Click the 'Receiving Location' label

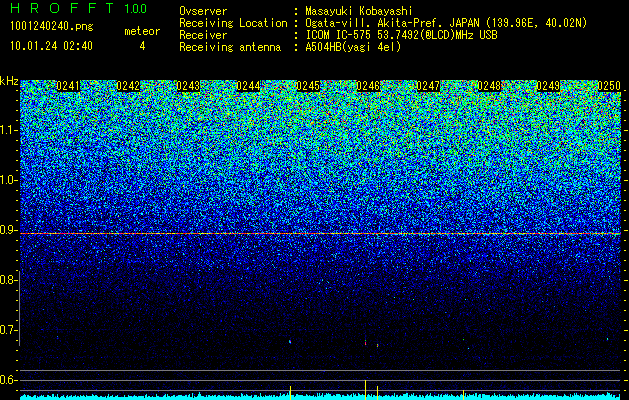(x=233, y=23)
